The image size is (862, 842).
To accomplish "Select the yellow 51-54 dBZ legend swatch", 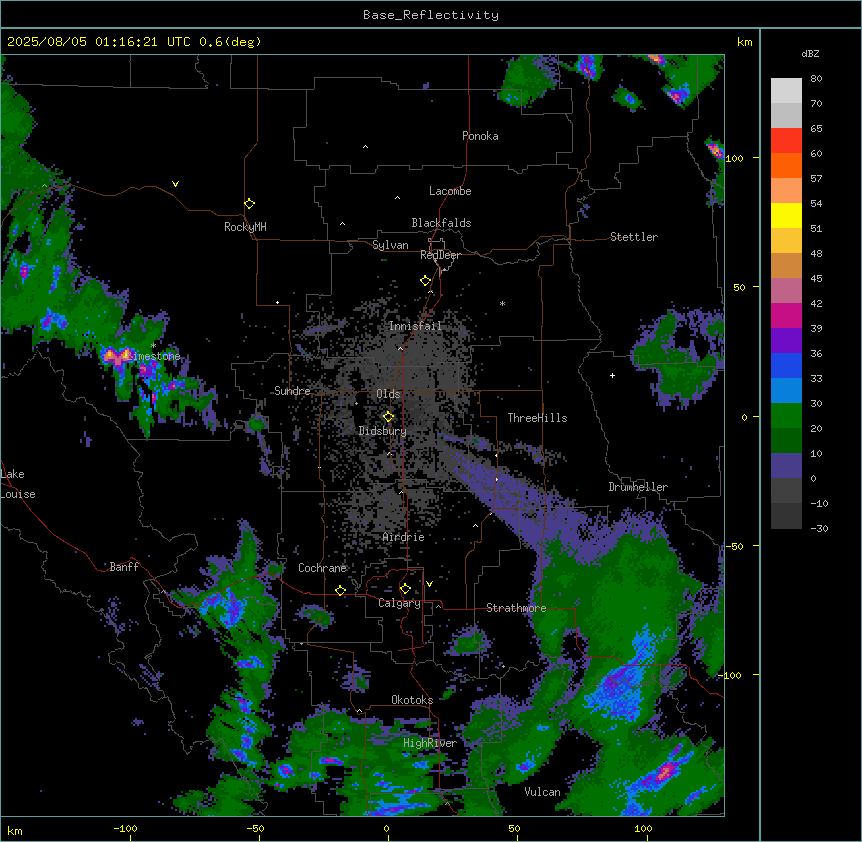I will [x=786, y=215].
